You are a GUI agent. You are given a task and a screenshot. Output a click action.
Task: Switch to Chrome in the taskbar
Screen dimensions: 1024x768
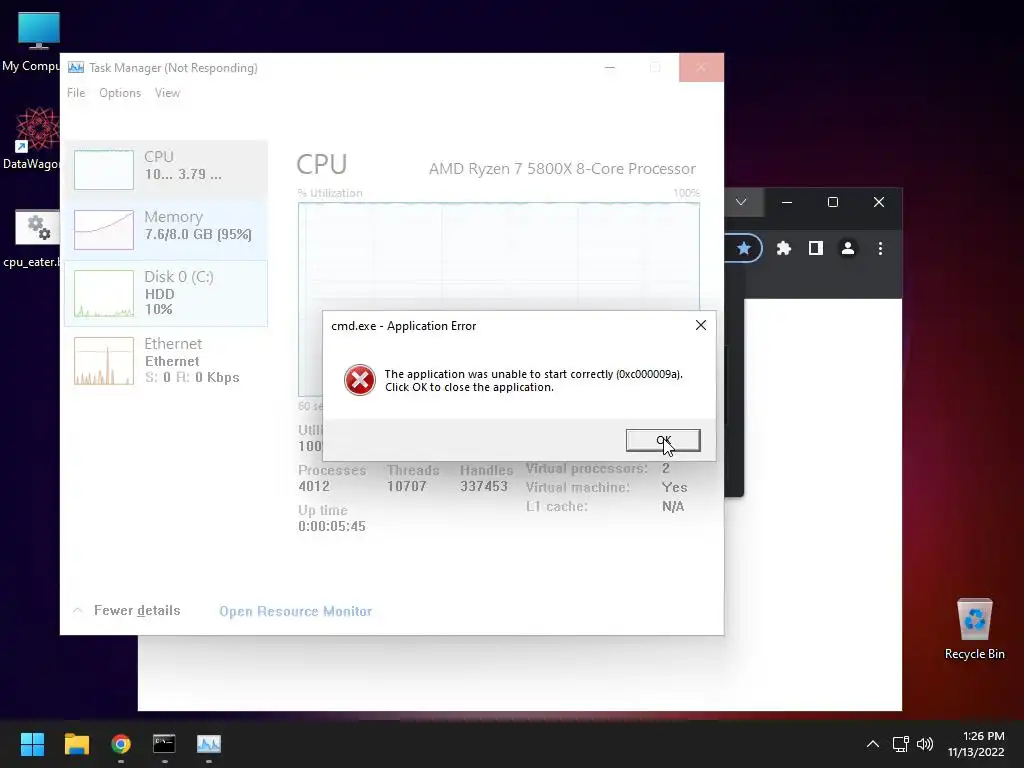click(x=121, y=744)
